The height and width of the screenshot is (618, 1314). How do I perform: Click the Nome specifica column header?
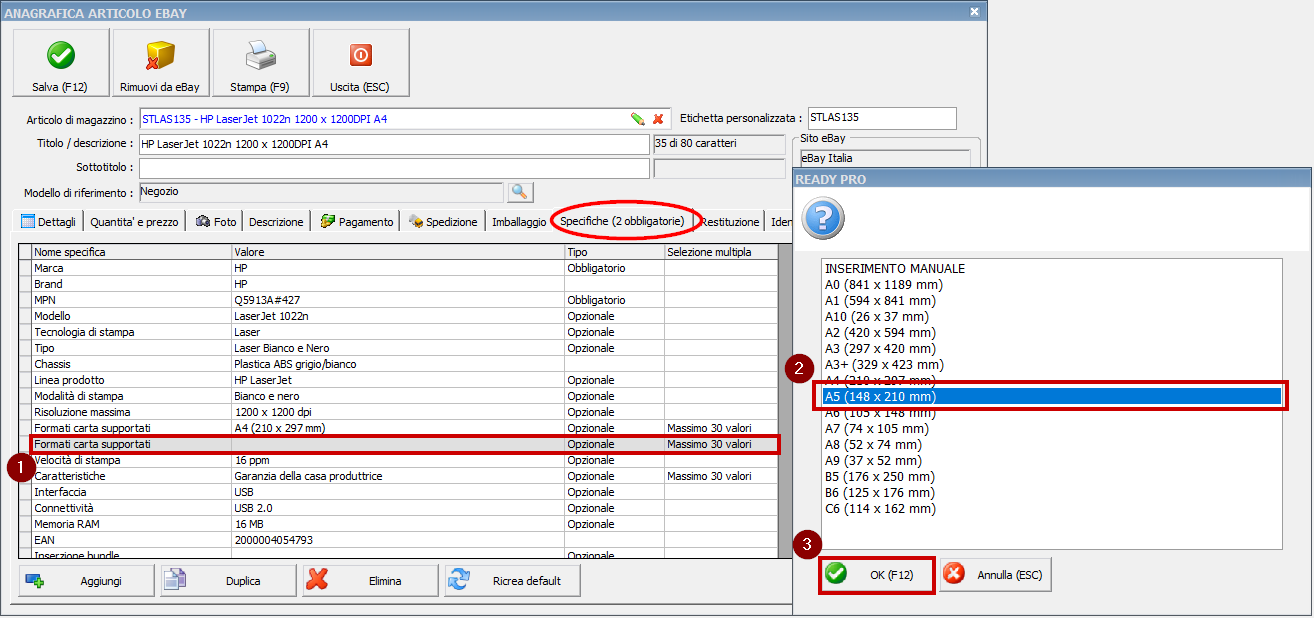132,252
